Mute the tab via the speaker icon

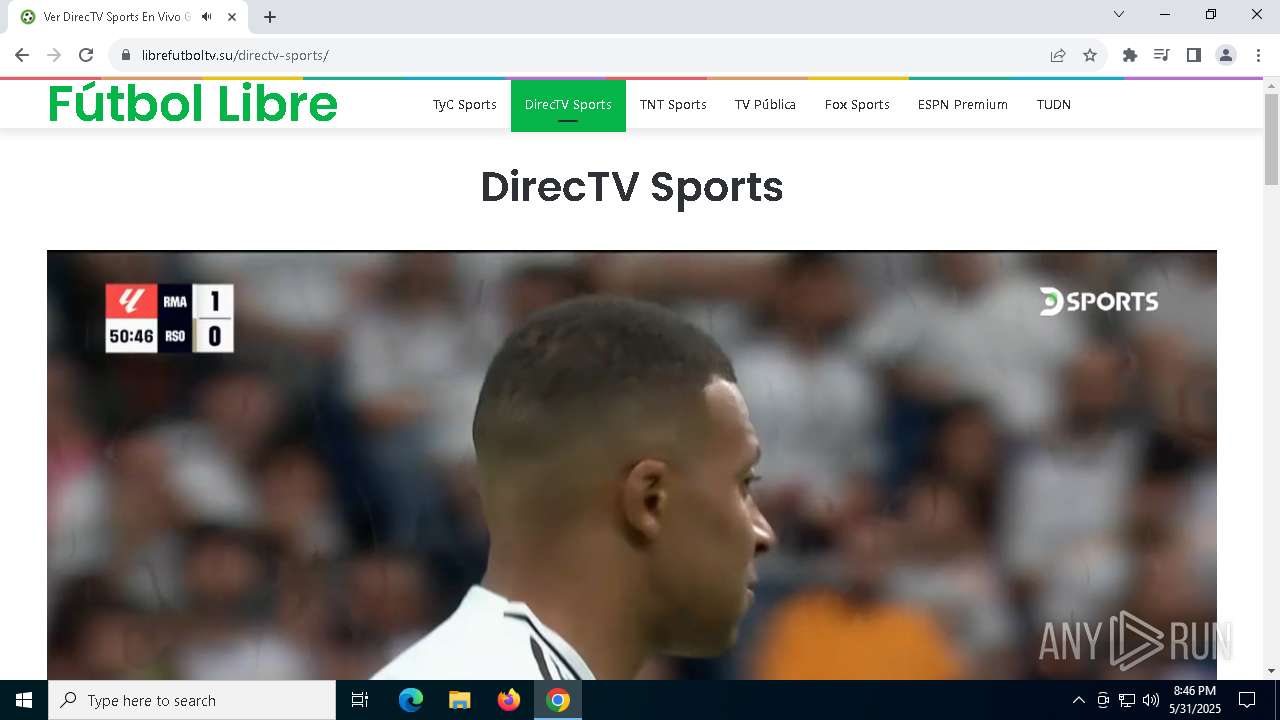[206, 17]
